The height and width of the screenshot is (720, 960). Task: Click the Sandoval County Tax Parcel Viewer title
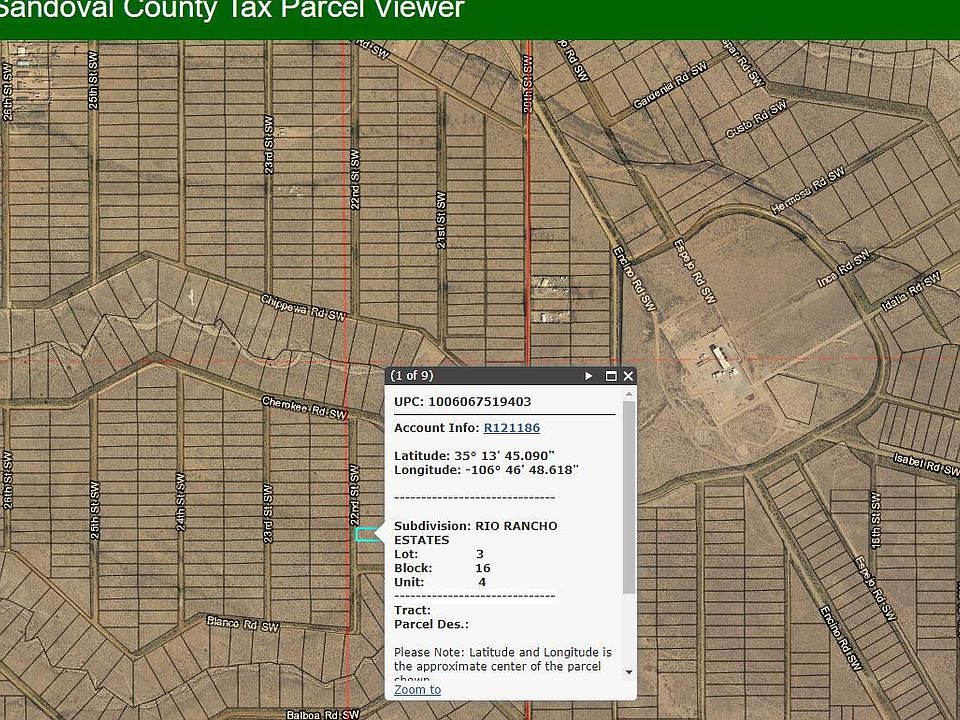[232, 11]
